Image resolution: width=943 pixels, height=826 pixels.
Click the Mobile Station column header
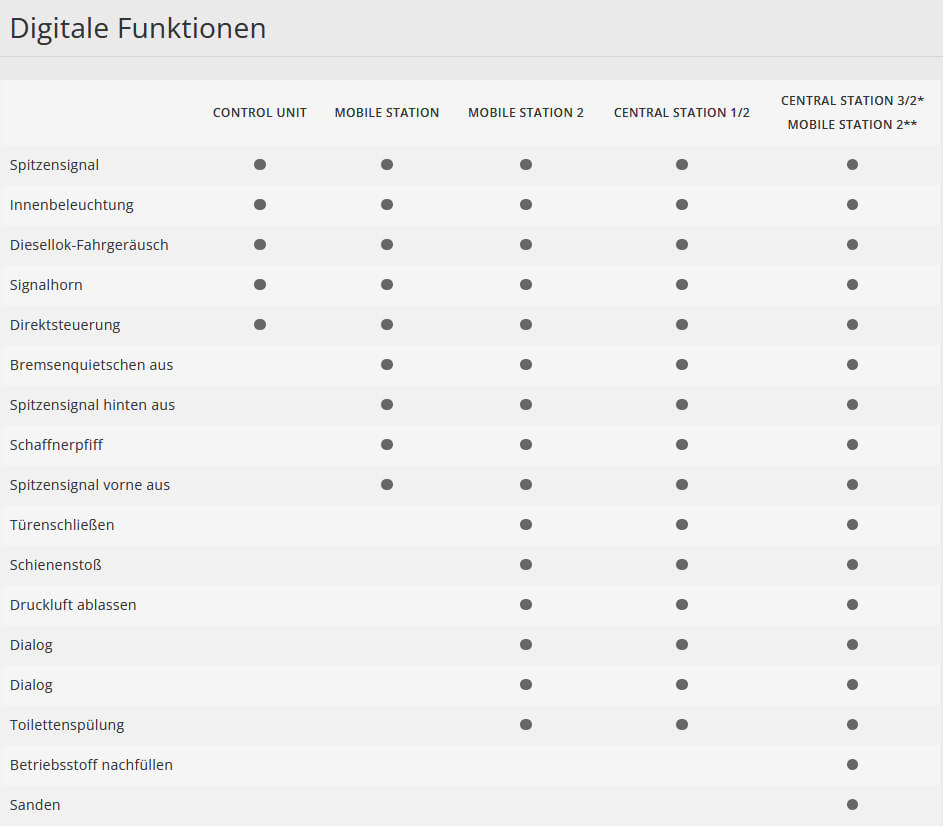tap(387, 113)
